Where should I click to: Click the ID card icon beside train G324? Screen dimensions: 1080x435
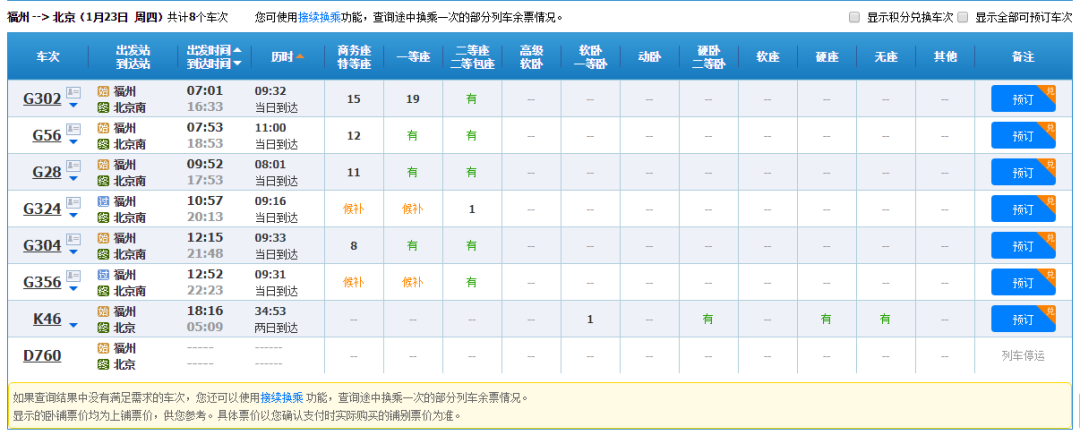73,203
